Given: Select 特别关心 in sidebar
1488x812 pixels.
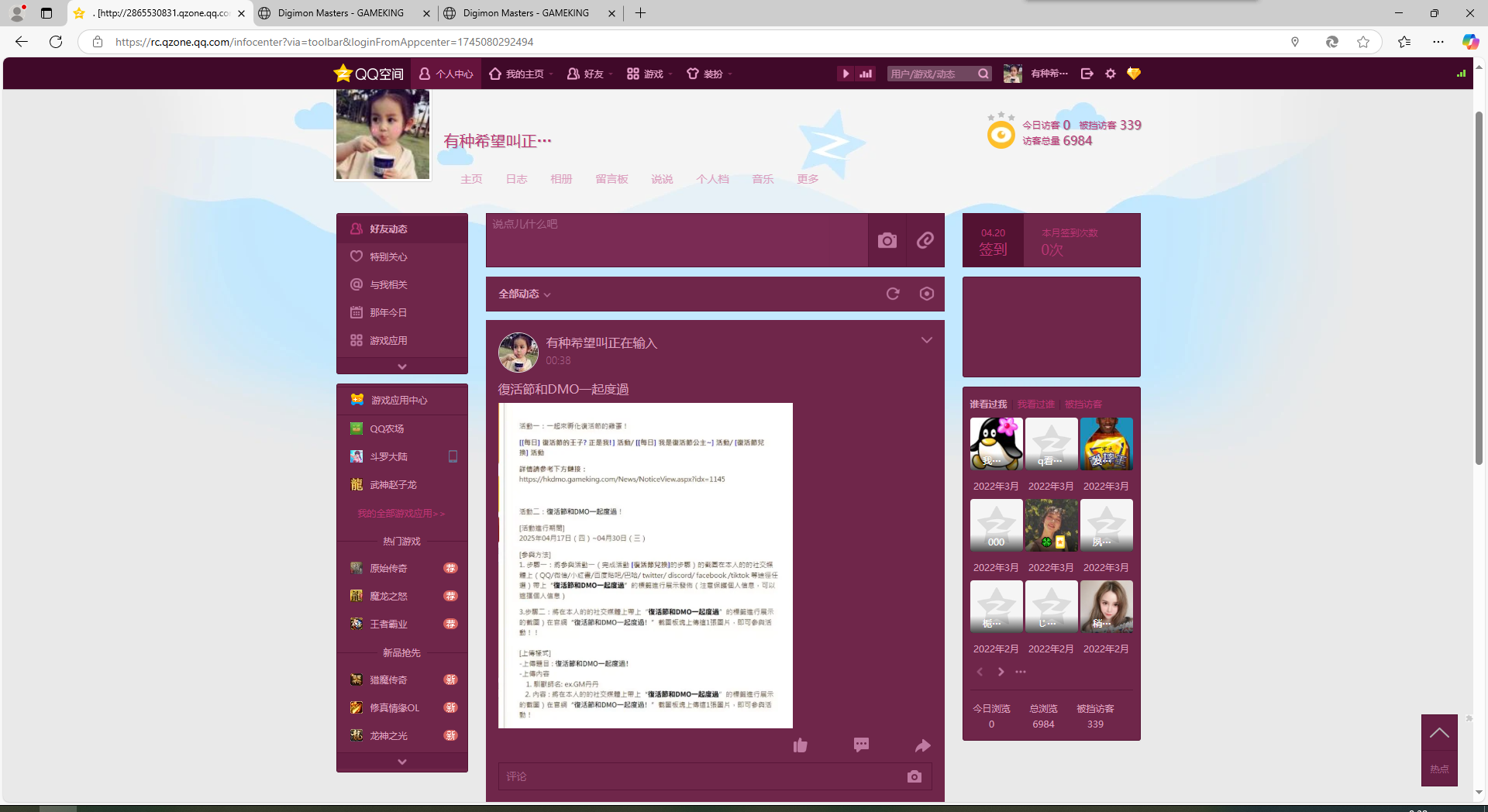Looking at the screenshot, I should [x=402, y=256].
